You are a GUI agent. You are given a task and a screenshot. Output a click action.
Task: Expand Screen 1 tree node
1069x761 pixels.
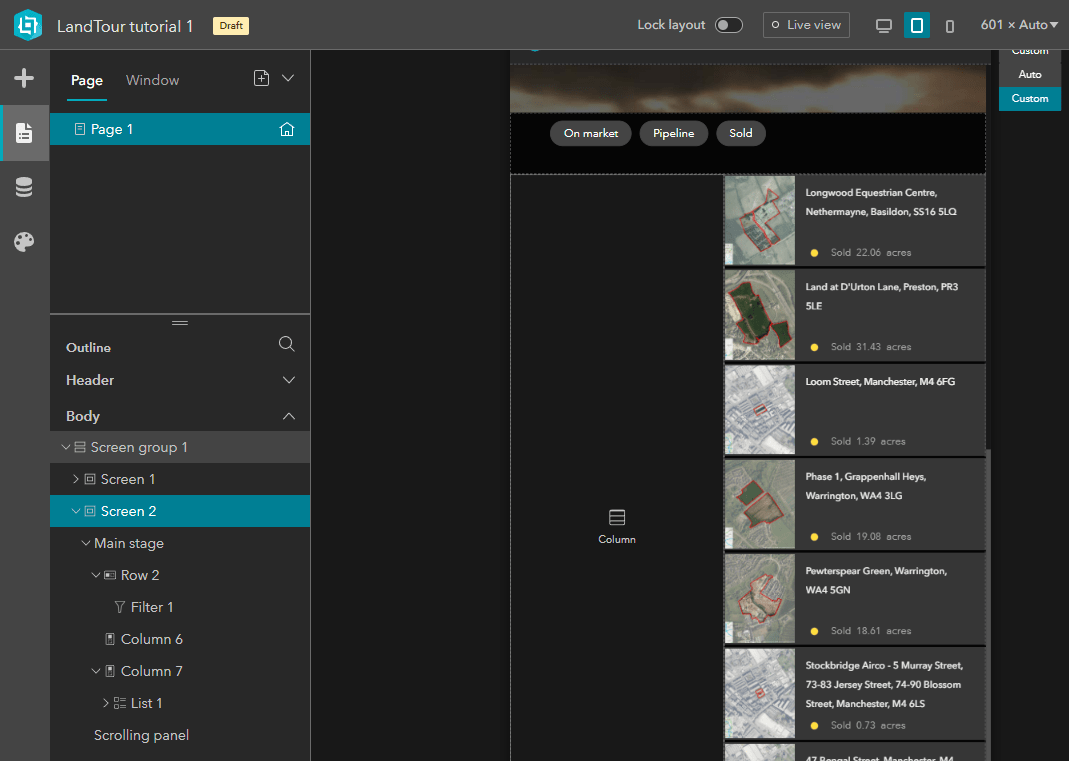click(x=76, y=479)
